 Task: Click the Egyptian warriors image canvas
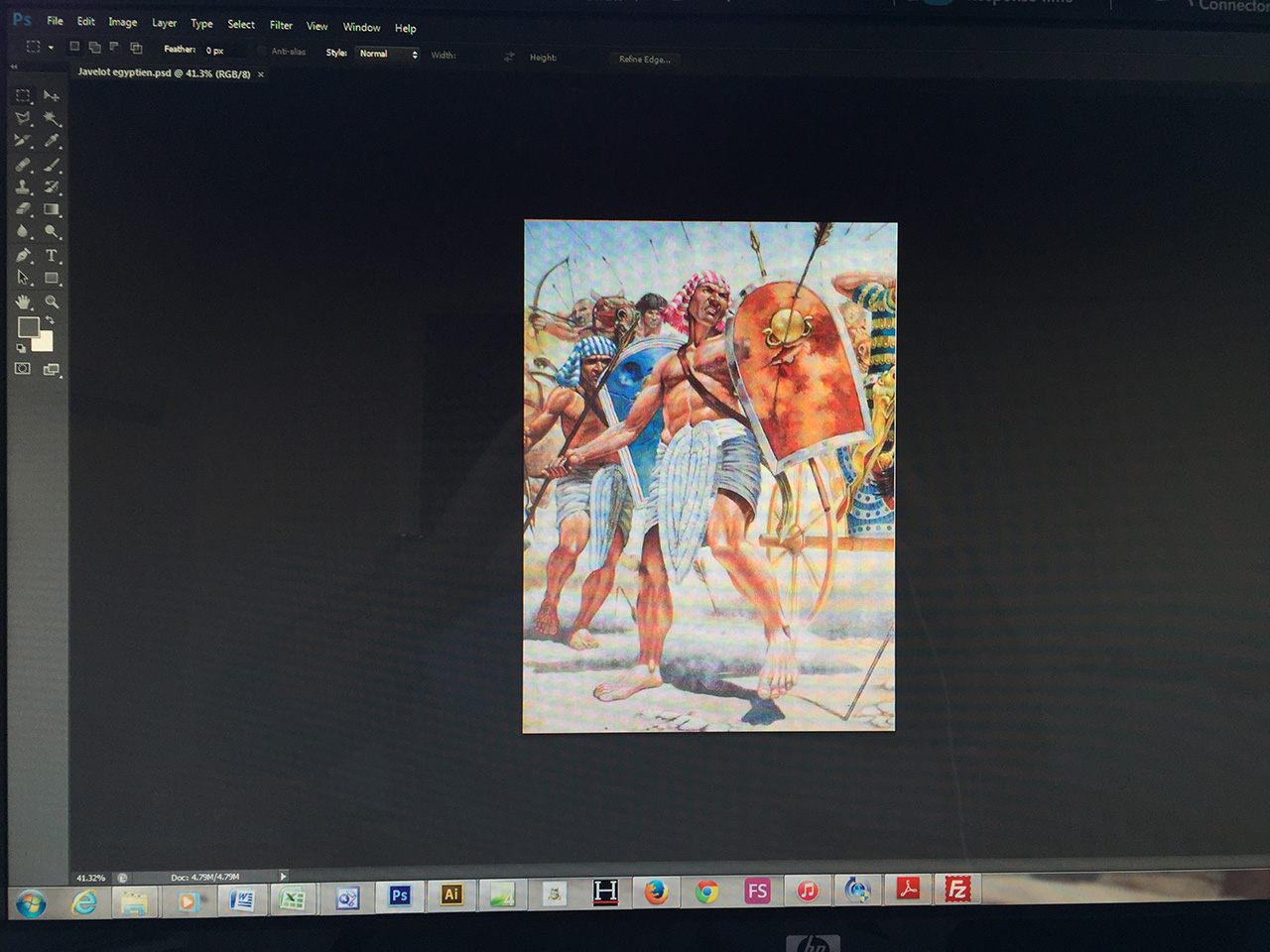point(709,476)
